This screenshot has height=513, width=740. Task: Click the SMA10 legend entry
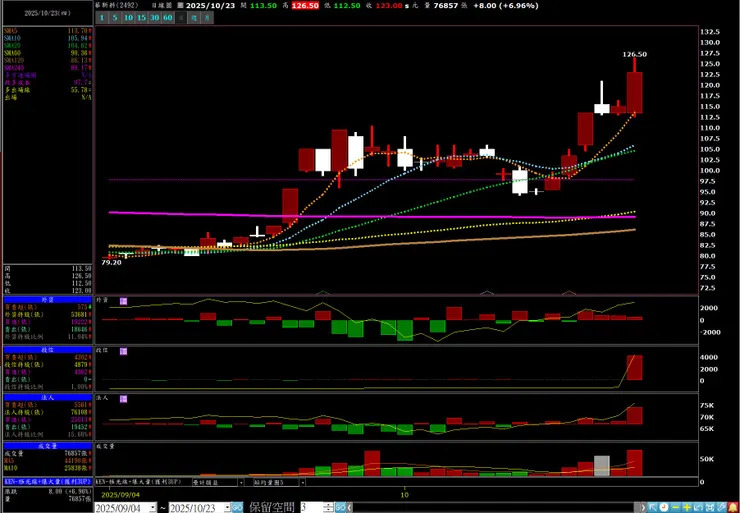(48, 38)
